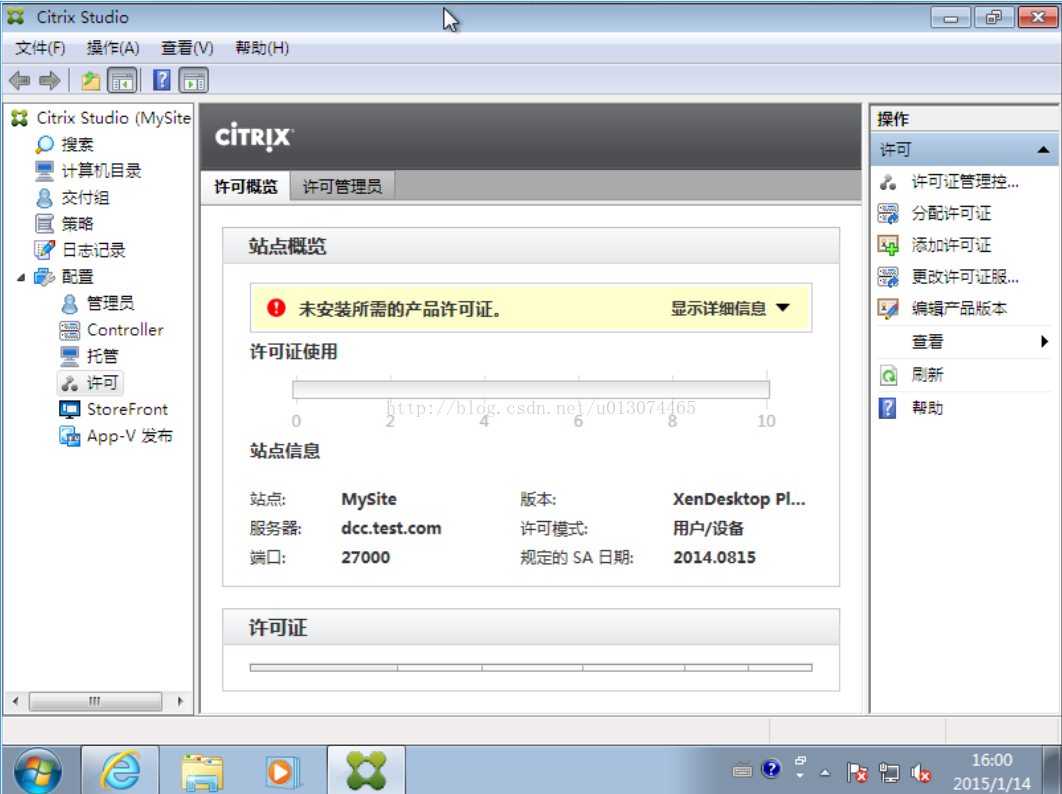Switch to the 许可管理员 tab

(342, 186)
